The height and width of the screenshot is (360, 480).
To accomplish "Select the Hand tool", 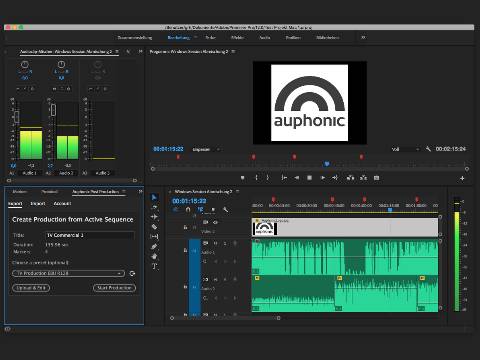I will click(154, 256).
